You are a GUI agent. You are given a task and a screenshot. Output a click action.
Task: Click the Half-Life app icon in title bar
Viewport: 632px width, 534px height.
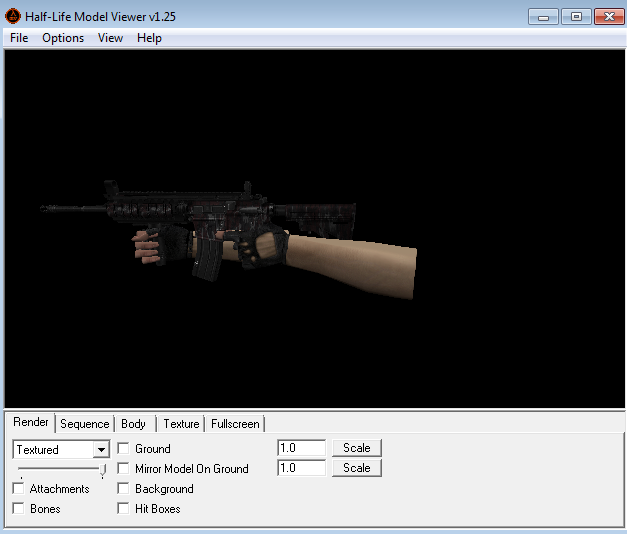[x=13, y=16]
